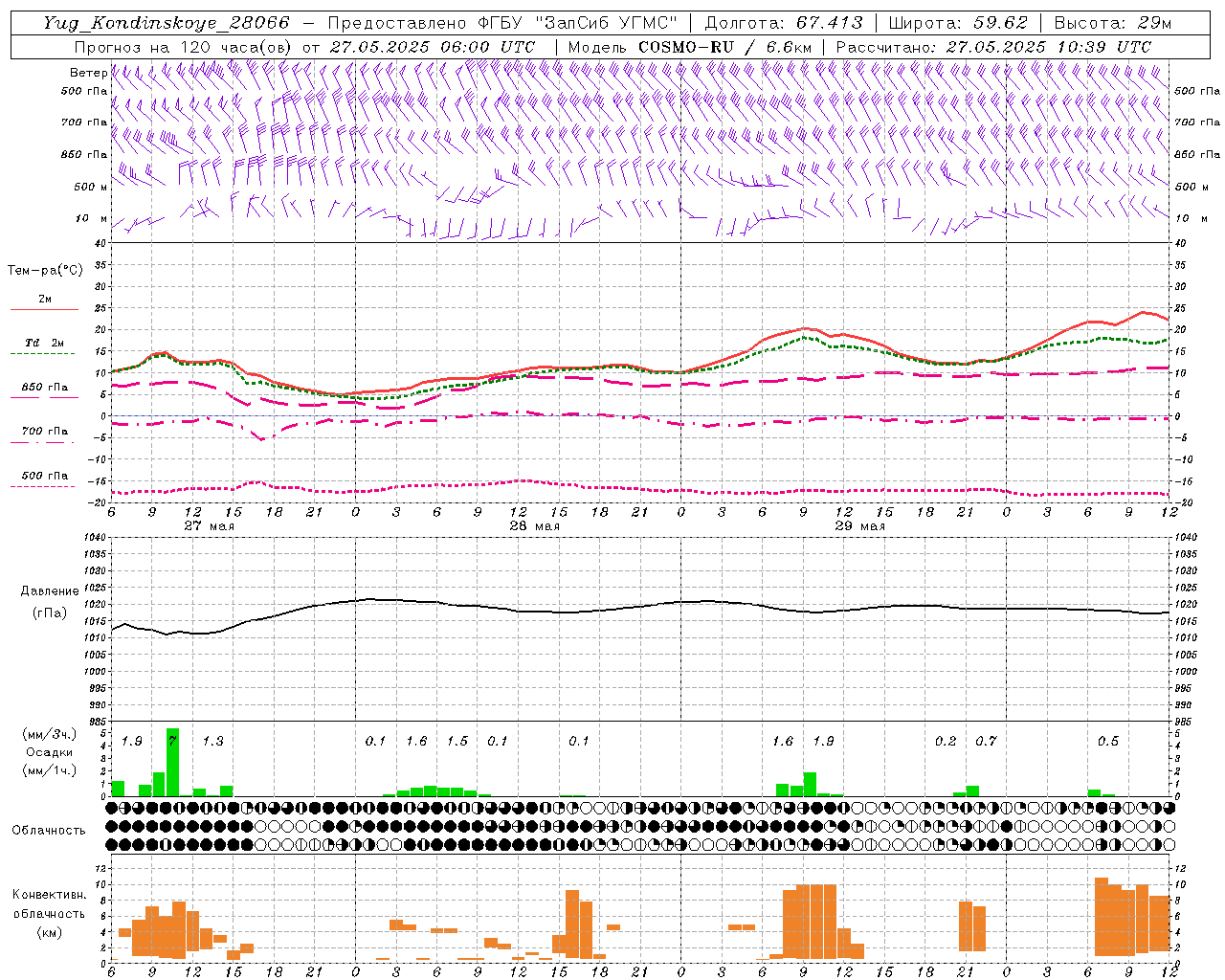Click the 1.5 precipitation total value
Viewport: 1225px width, 980px height.
pyautogui.click(x=457, y=742)
